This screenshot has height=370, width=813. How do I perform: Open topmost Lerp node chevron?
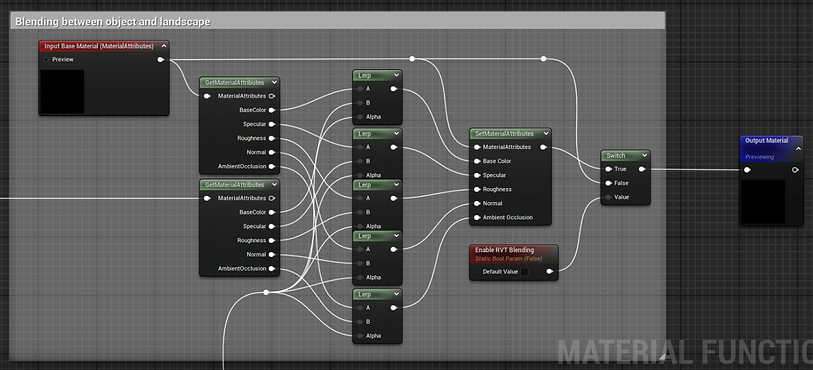pos(397,75)
